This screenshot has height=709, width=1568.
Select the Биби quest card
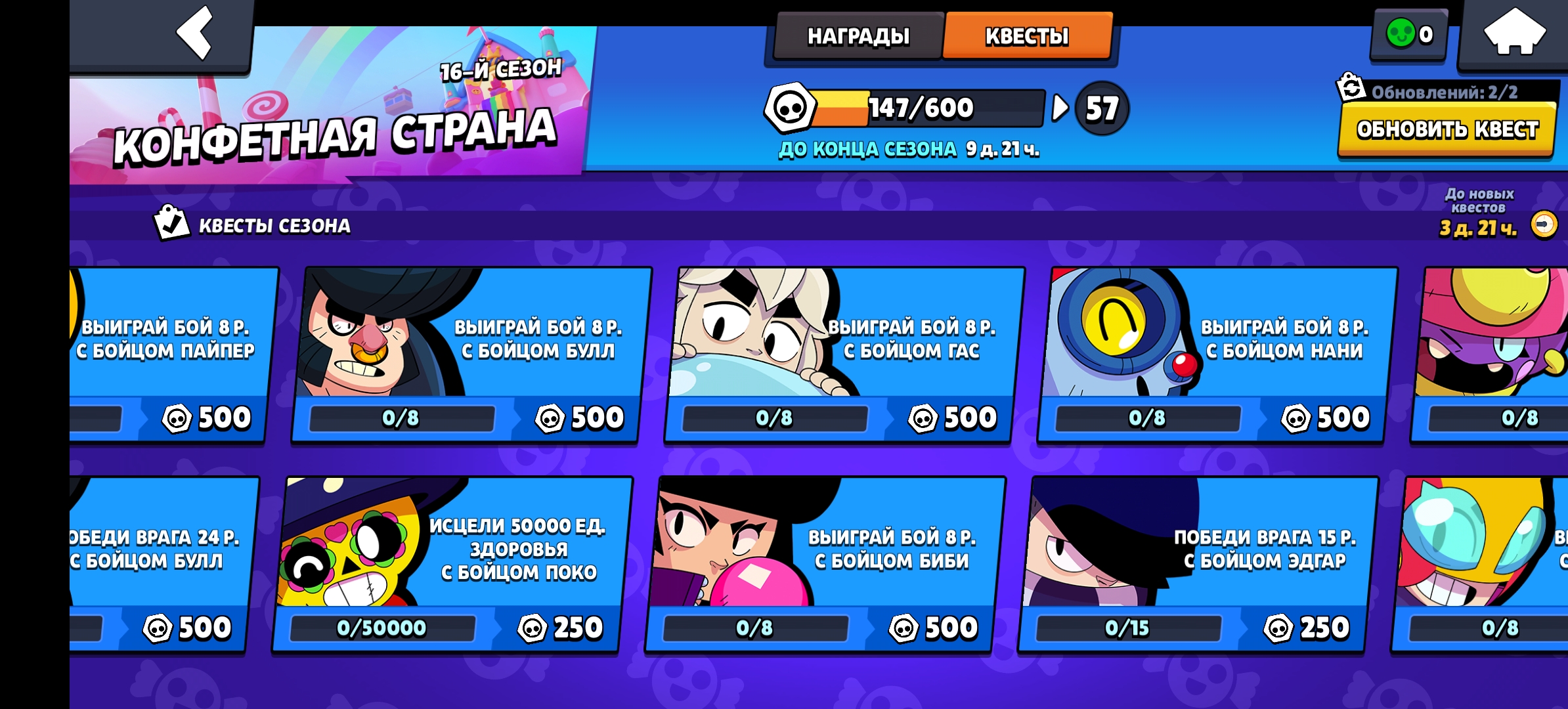(825, 565)
